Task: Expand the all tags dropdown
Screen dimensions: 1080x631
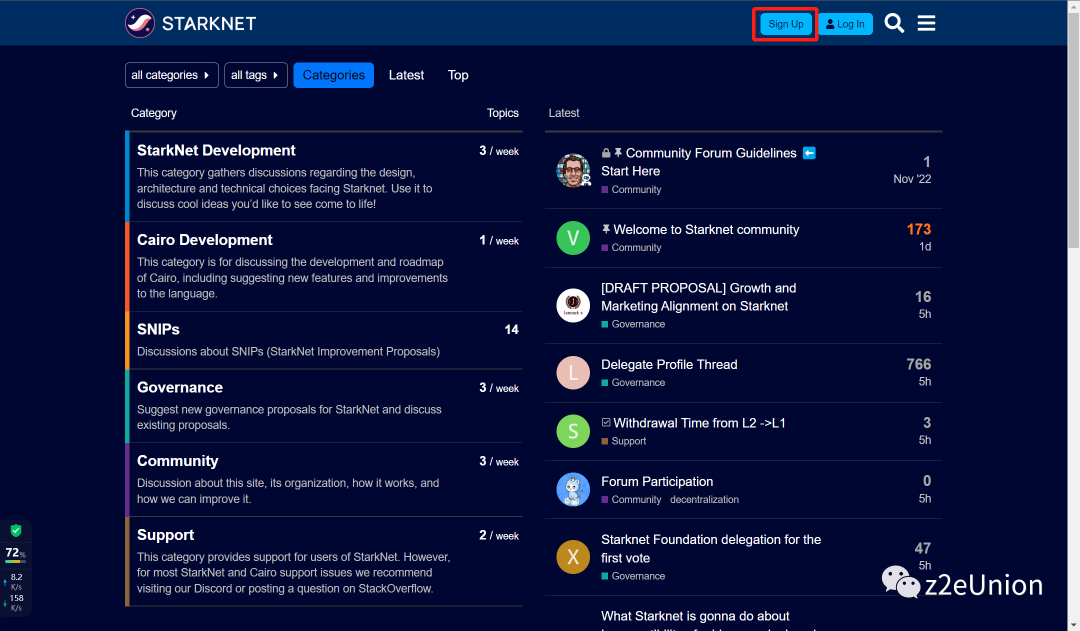Action: point(255,75)
